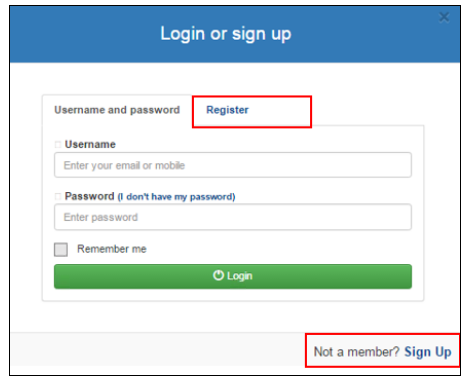Image resolution: width=468 pixels, height=388 pixels.
Task: Close the Login or sign up dialog
Action: pos(444,17)
